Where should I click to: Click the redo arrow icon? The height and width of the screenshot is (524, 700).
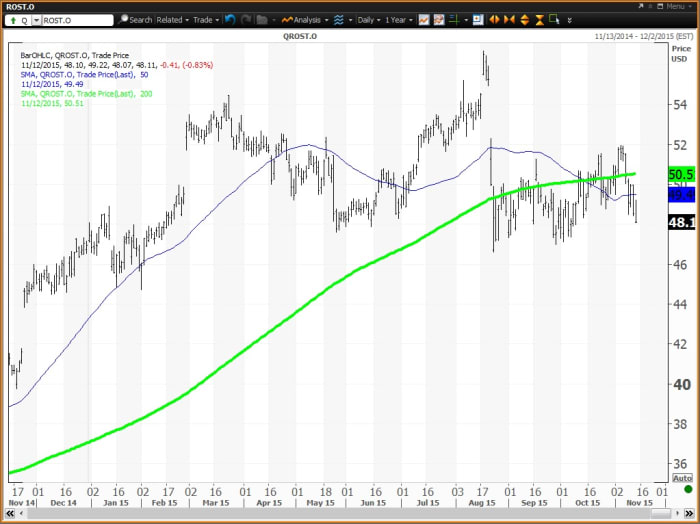pyautogui.click(x=245, y=20)
